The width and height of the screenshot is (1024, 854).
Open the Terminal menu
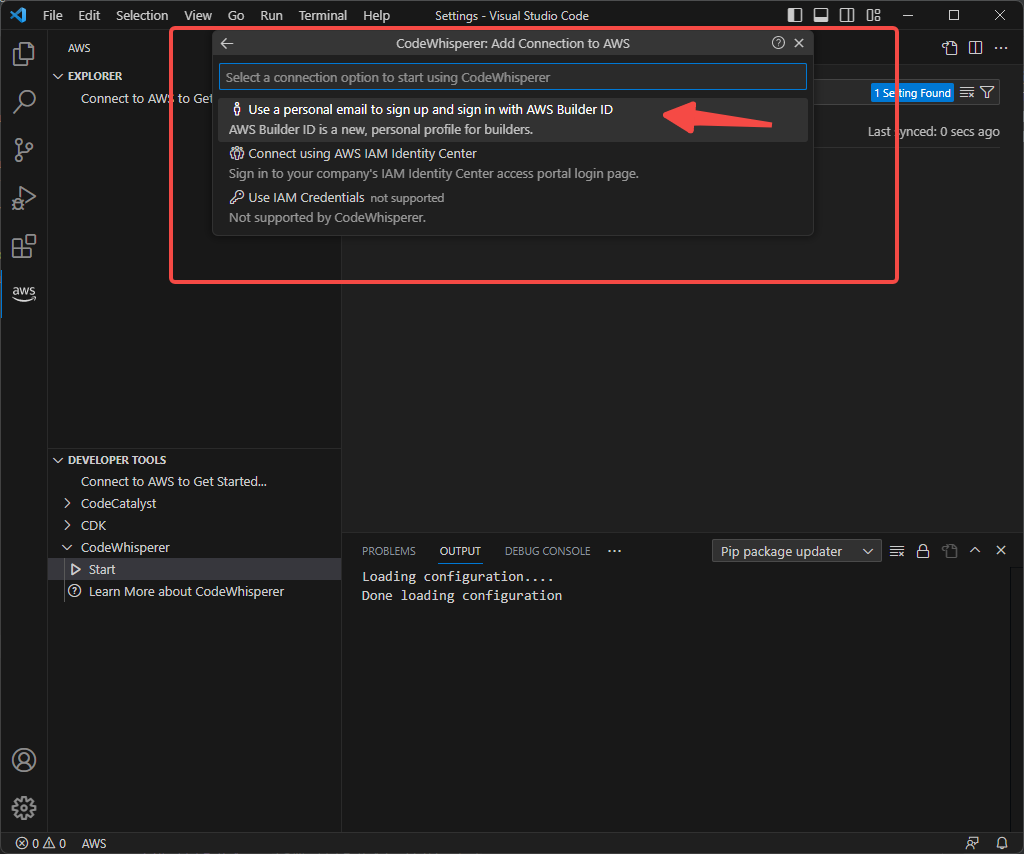pos(323,15)
